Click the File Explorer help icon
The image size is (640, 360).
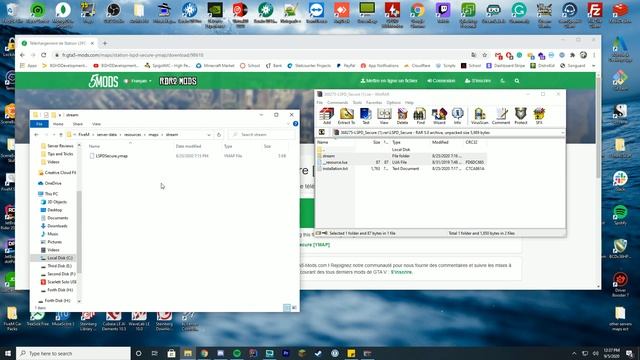[x=296, y=124]
